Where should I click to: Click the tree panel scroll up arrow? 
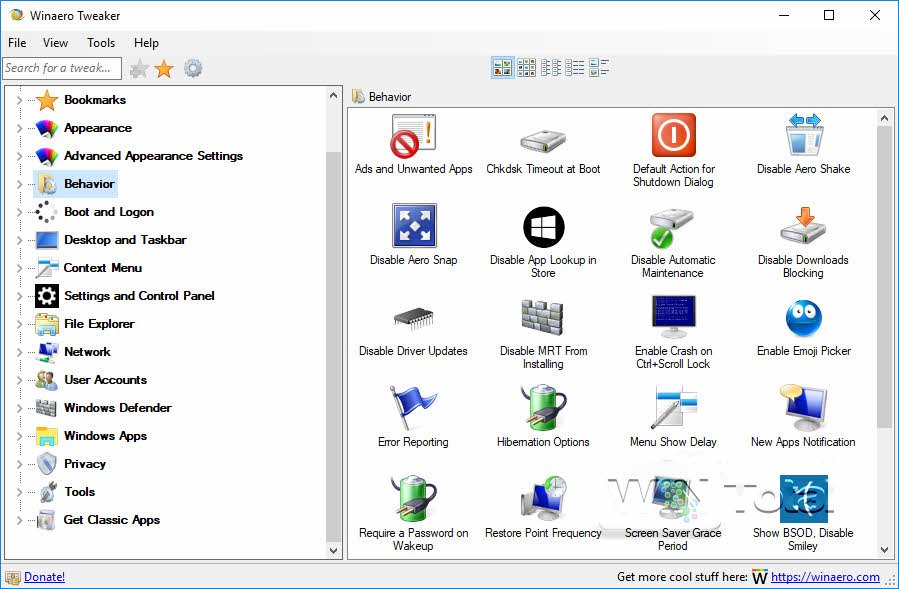(334, 95)
